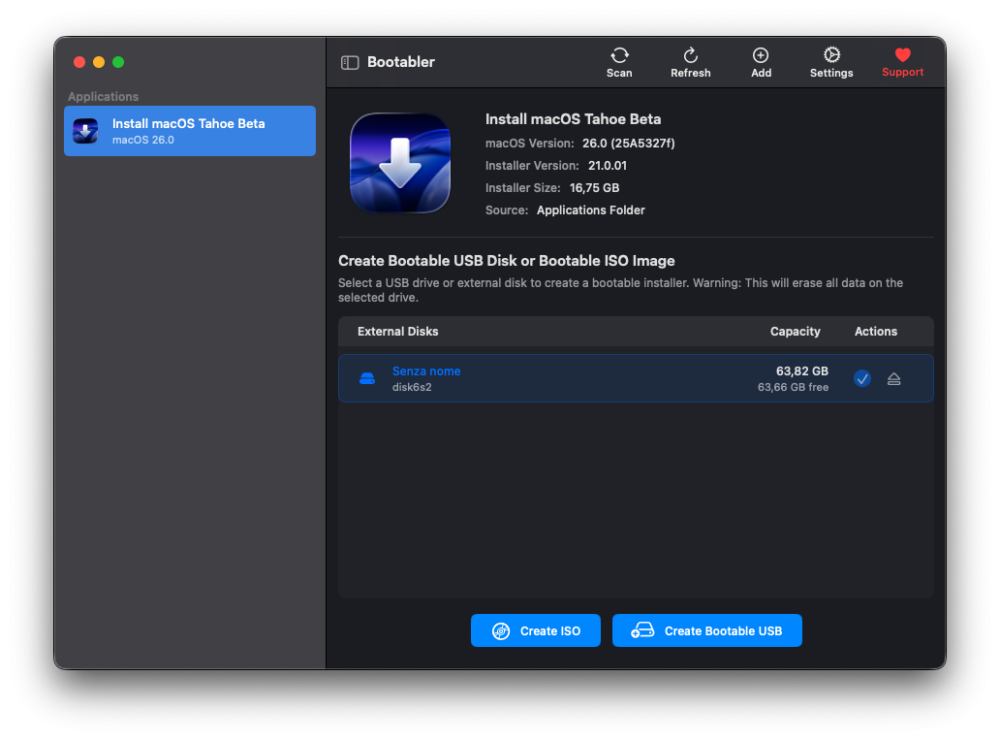Click the Capacity column header
Image resolution: width=1000 pixels, height=741 pixels.
(795, 332)
